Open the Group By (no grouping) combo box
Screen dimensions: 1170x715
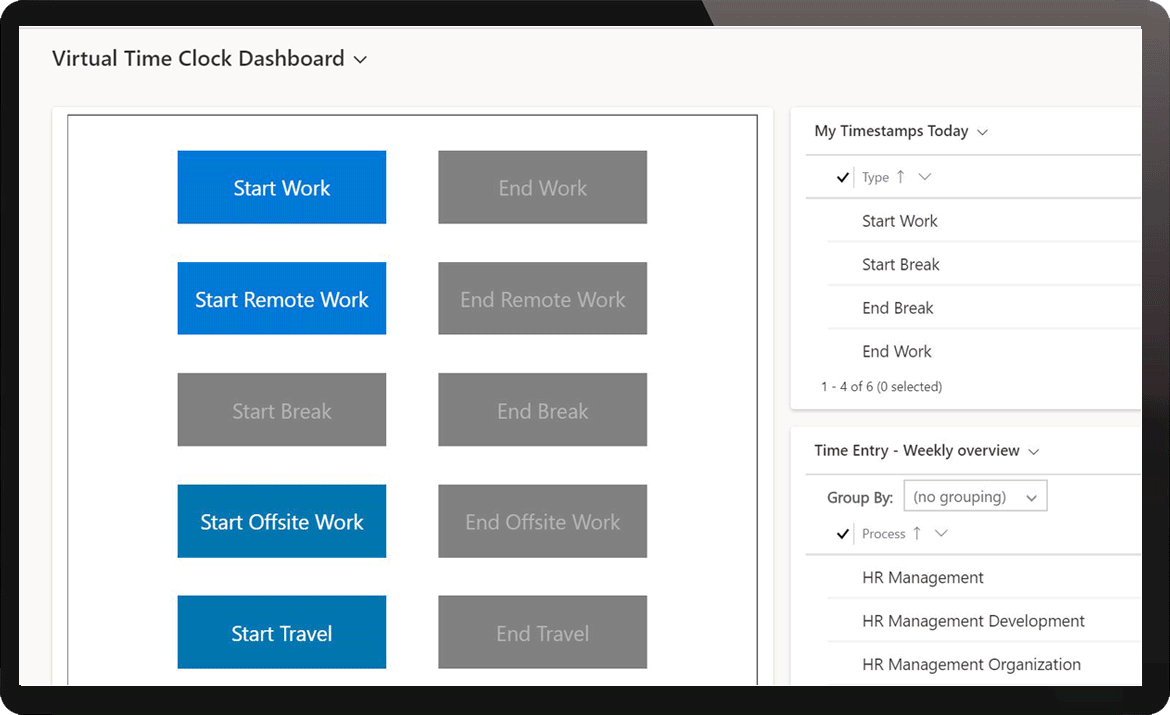point(975,495)
